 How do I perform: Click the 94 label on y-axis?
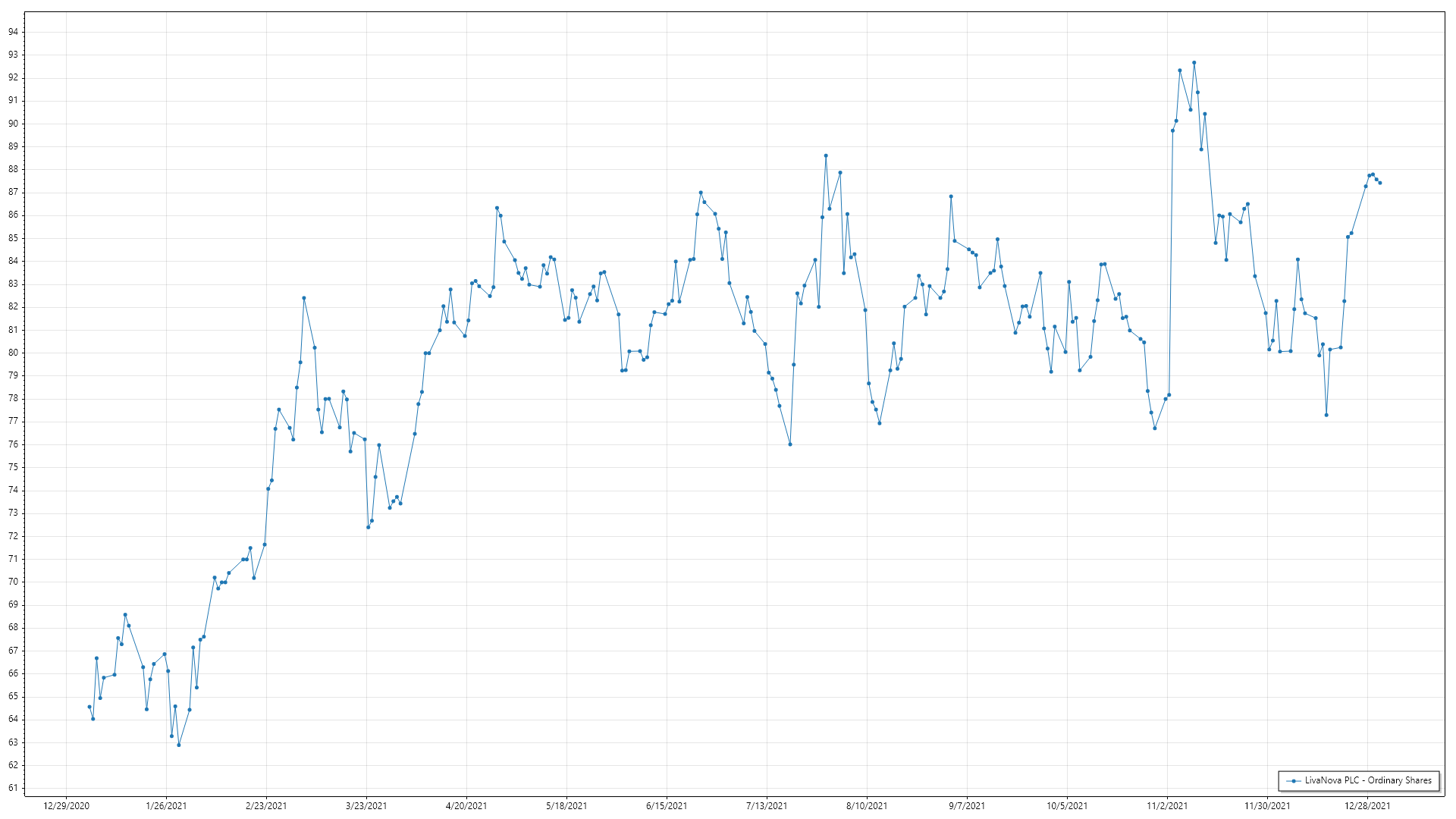pos(13,32)
